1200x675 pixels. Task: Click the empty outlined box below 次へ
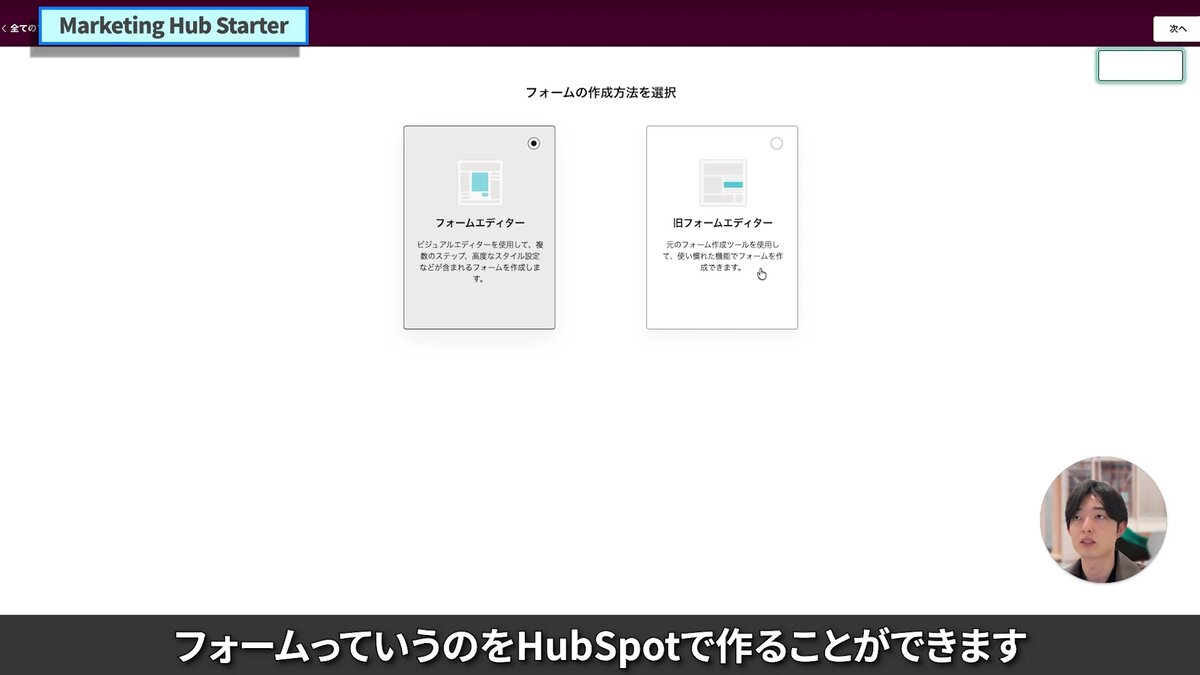(x=1140, y=66)
